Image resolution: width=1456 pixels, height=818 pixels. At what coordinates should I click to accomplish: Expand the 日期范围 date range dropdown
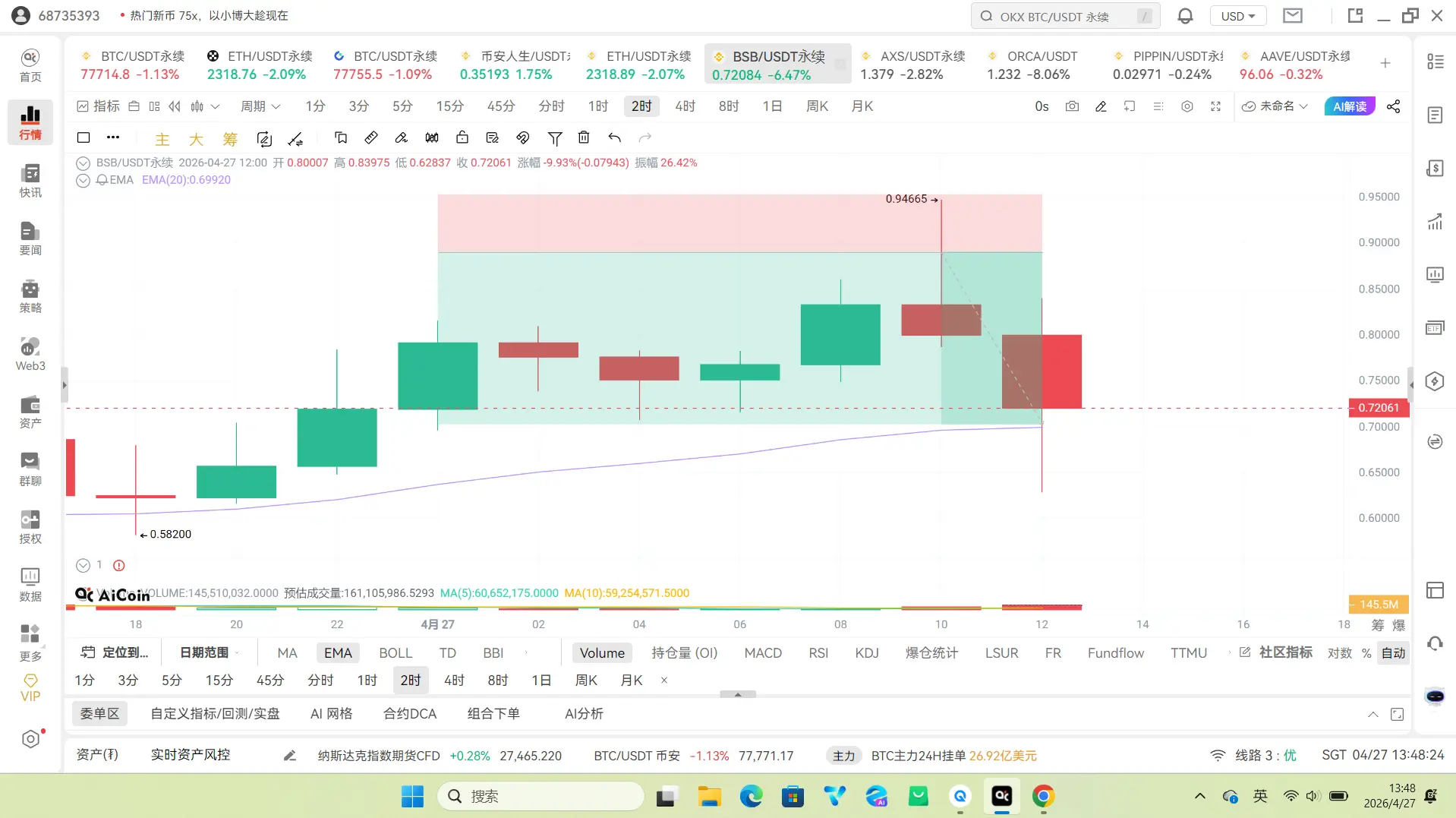coord(210,652)
